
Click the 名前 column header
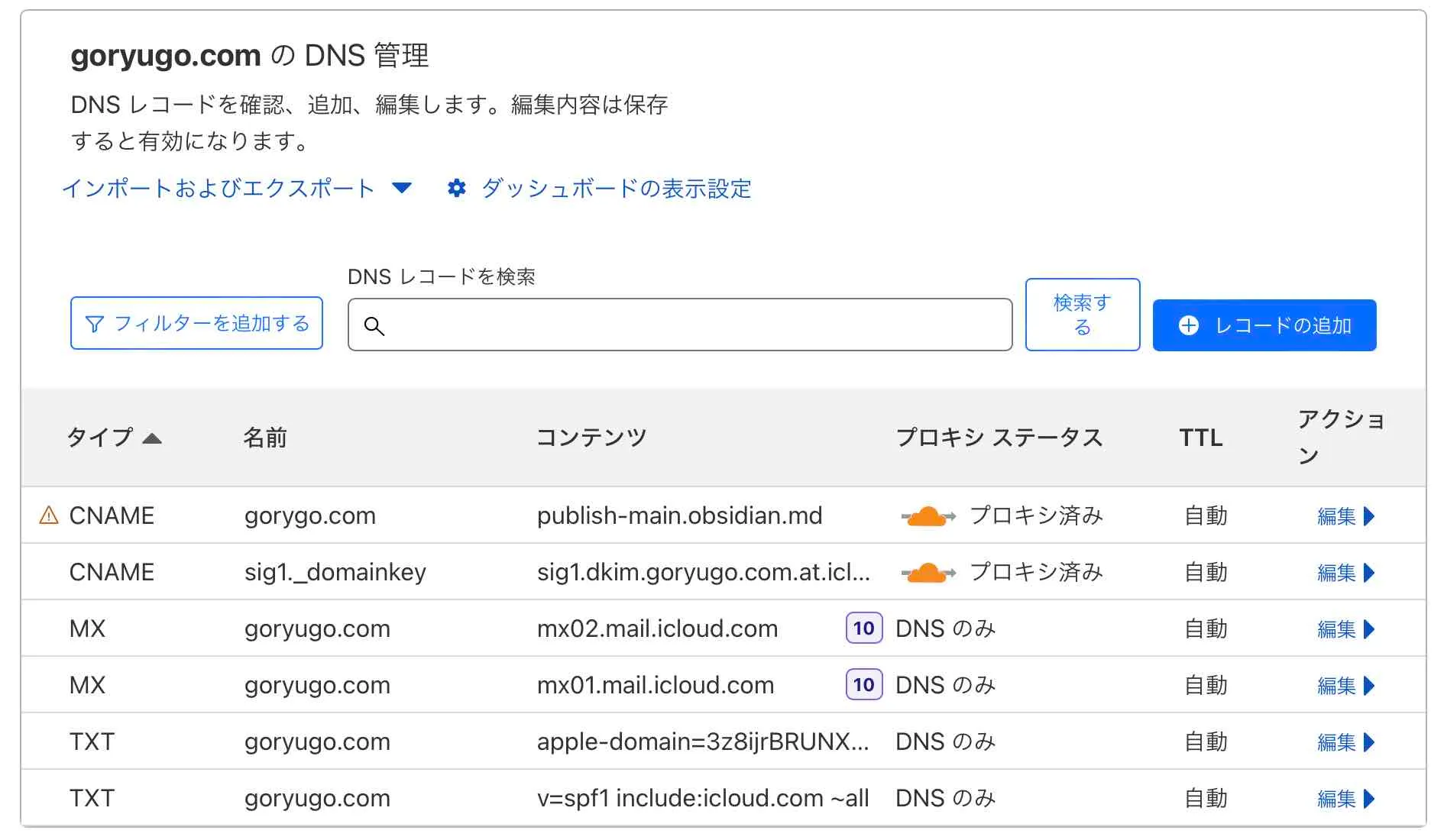[265, 438]
